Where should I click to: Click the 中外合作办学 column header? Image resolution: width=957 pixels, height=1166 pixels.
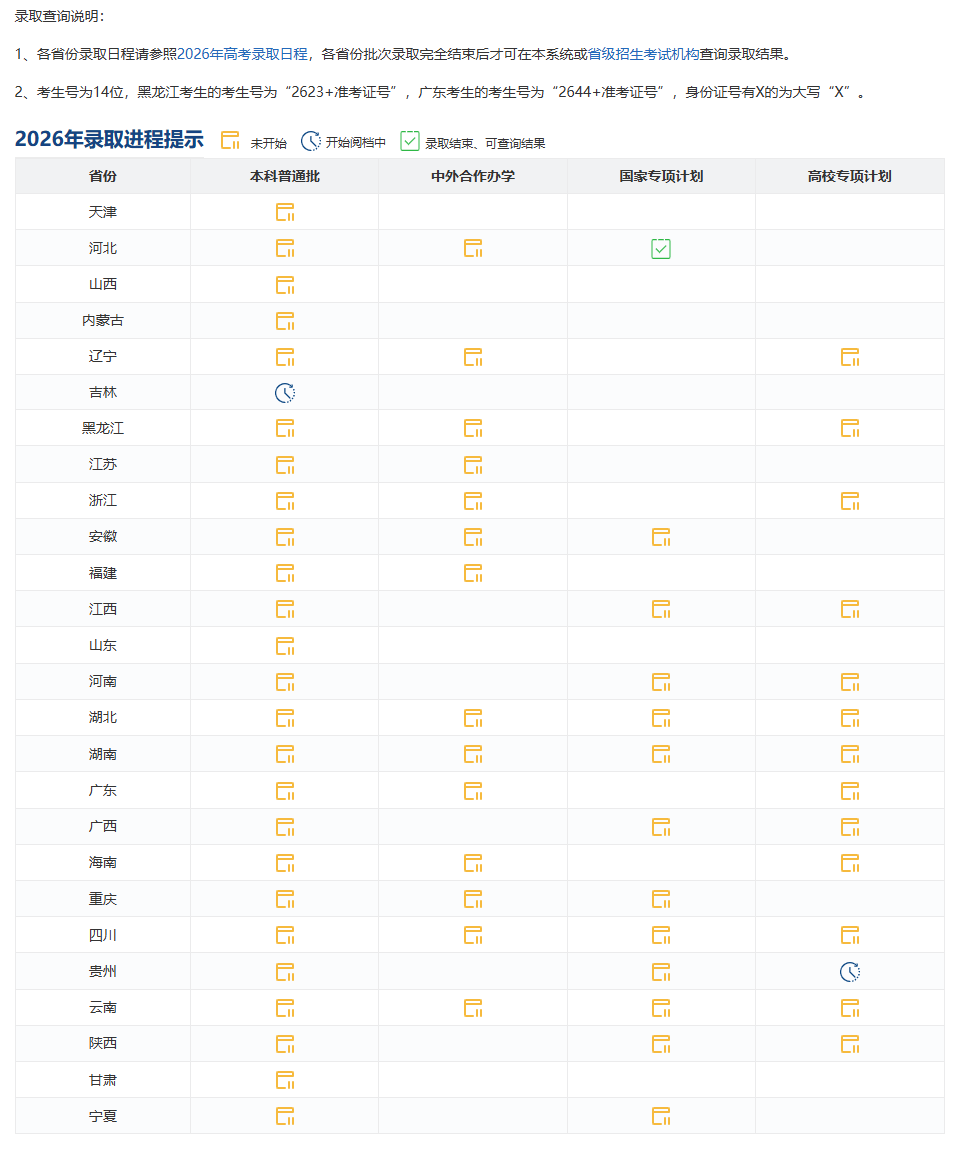tap(473, 176)
